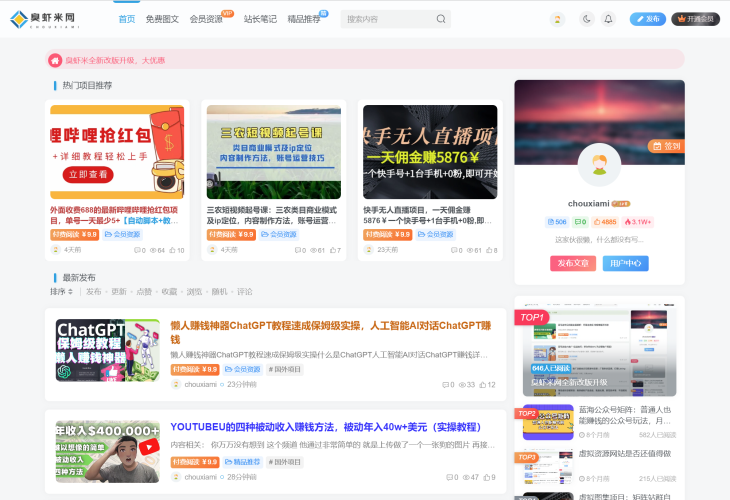730x500 pixels.
Task: Click user avatar icon in header
Action: click(x=557, y=19)
